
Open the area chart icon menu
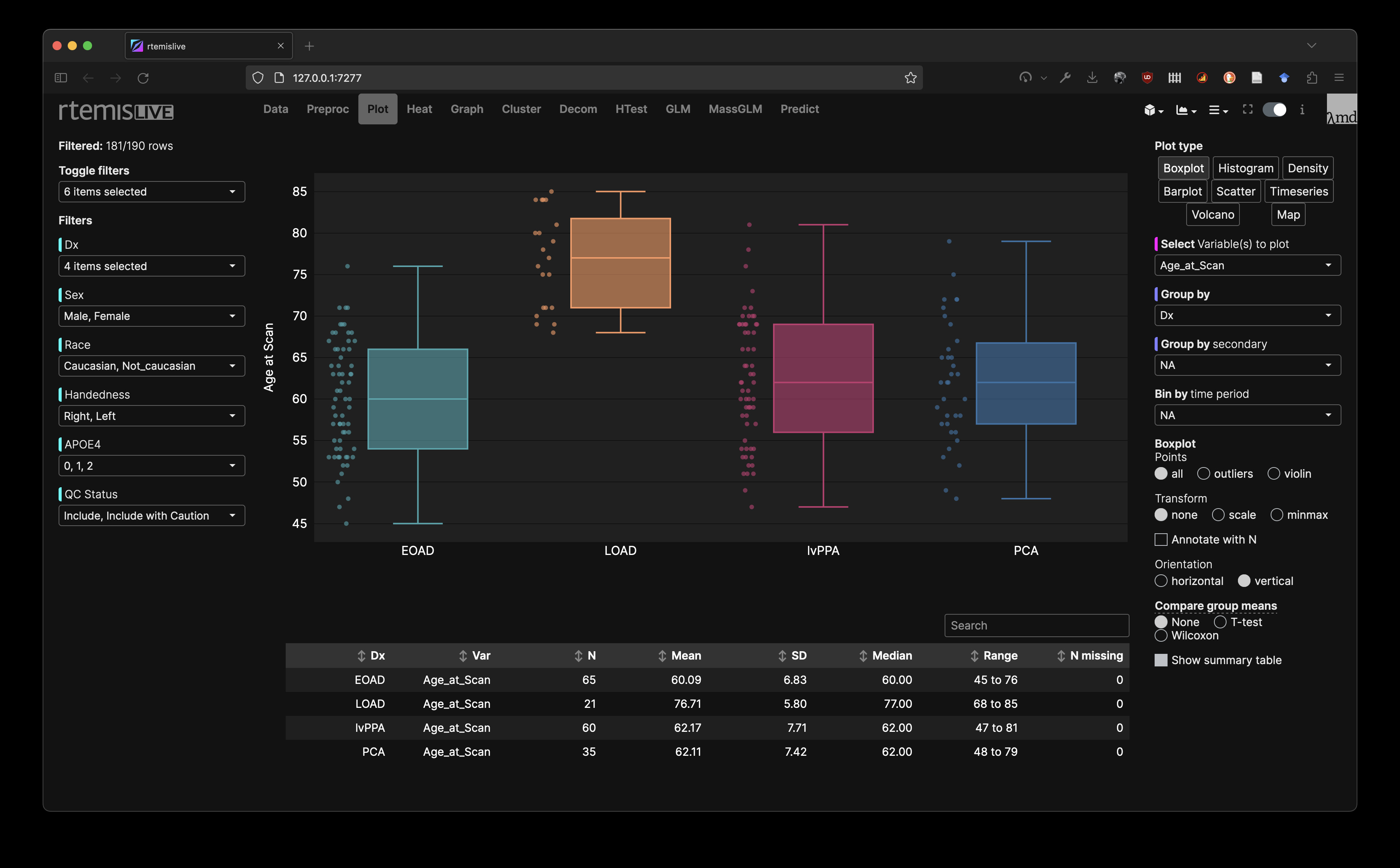click(1185, 110)
